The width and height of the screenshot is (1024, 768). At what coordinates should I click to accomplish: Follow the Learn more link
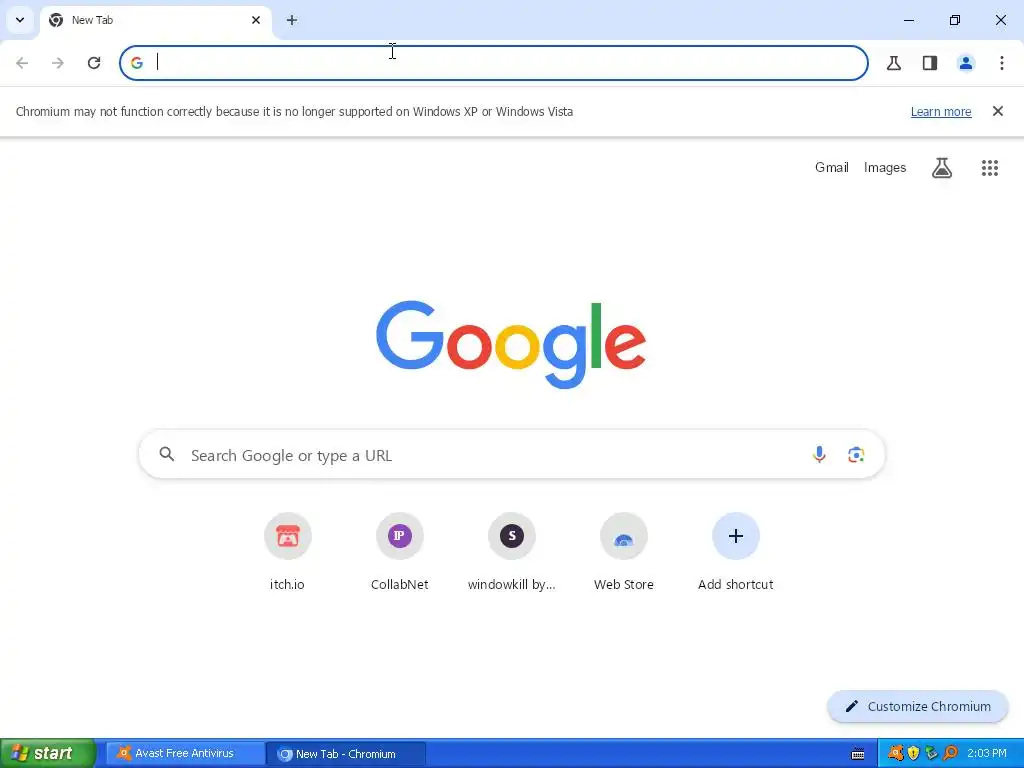tap(941, 112)
